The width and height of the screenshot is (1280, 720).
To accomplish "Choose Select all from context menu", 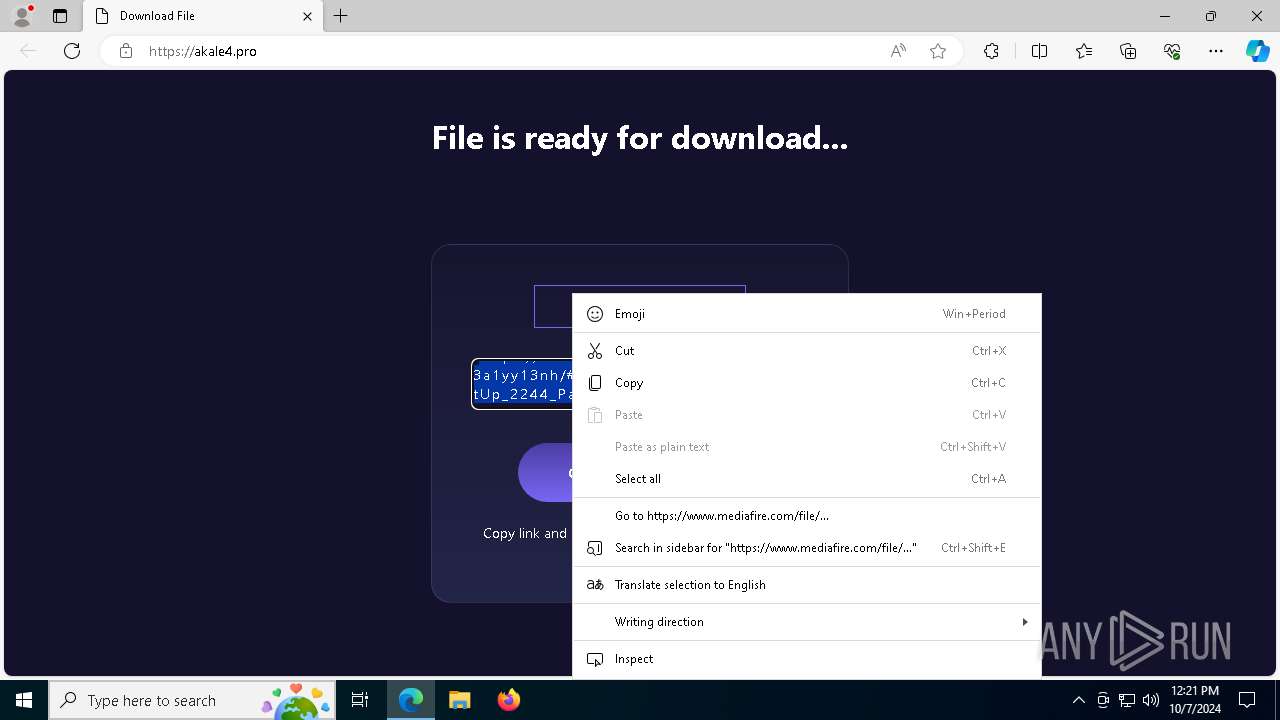I will (x=806, y=479).
